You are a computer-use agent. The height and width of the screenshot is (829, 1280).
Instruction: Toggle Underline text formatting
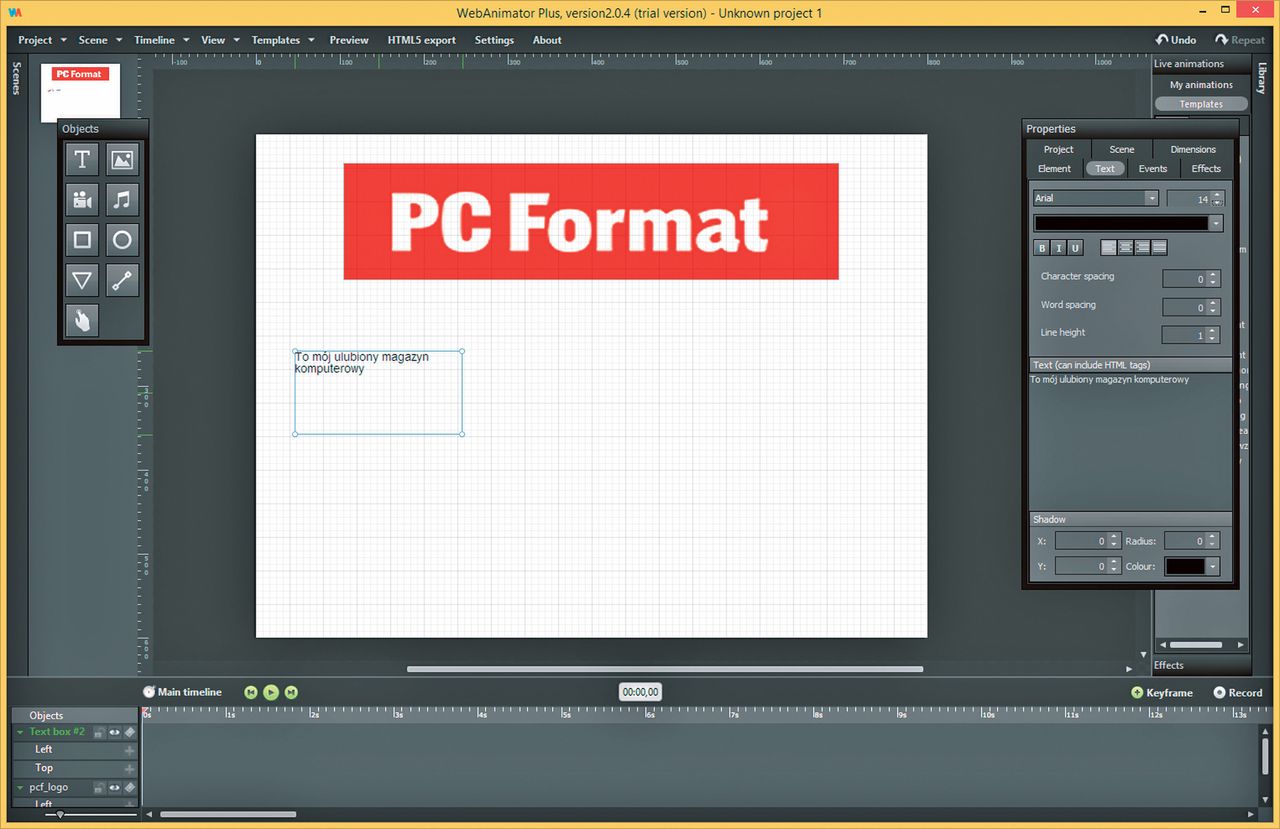(1075, 248)
